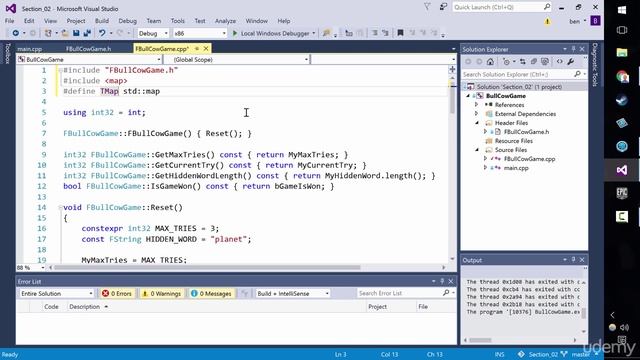This screenshot has width=640, height=360.
Task: Click the Home icon in Solution Explorer
Action: click(490, 62)
